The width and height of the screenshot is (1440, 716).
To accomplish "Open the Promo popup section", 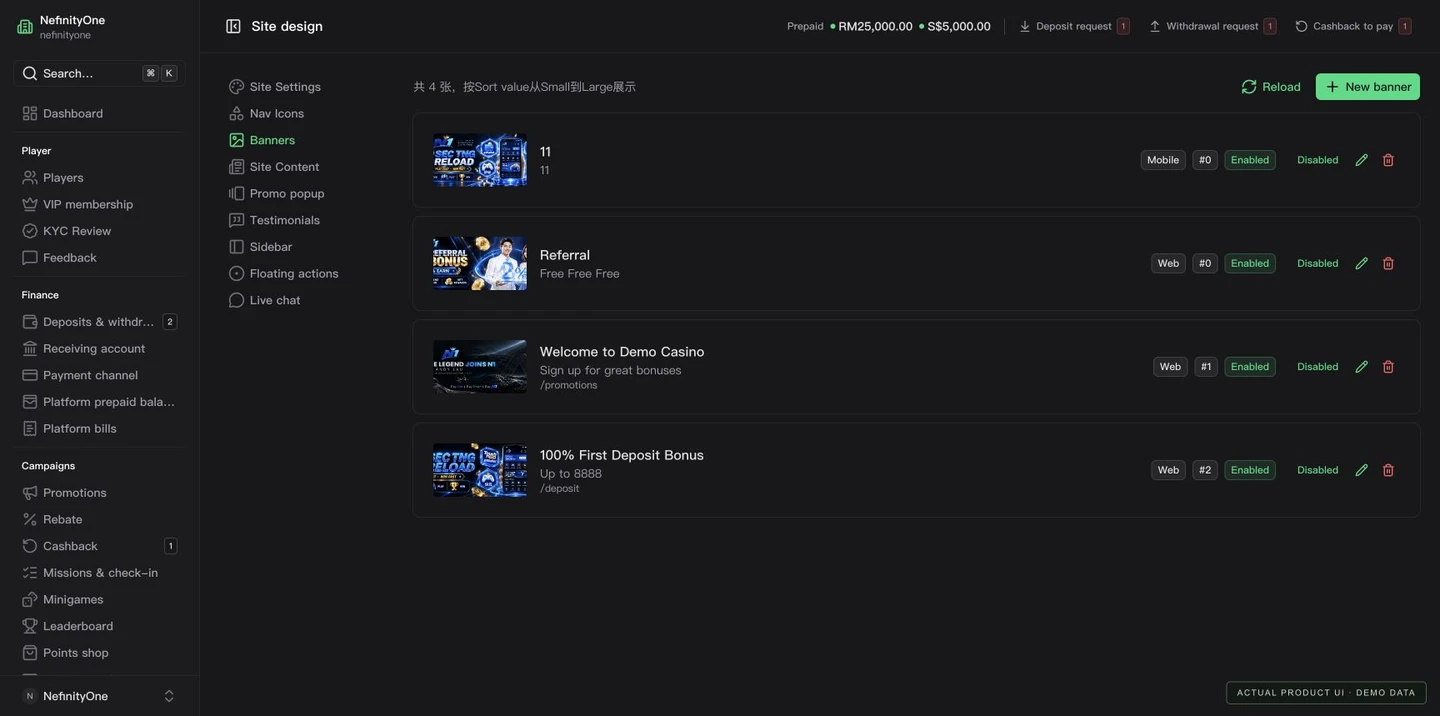I will pos(276,194).
